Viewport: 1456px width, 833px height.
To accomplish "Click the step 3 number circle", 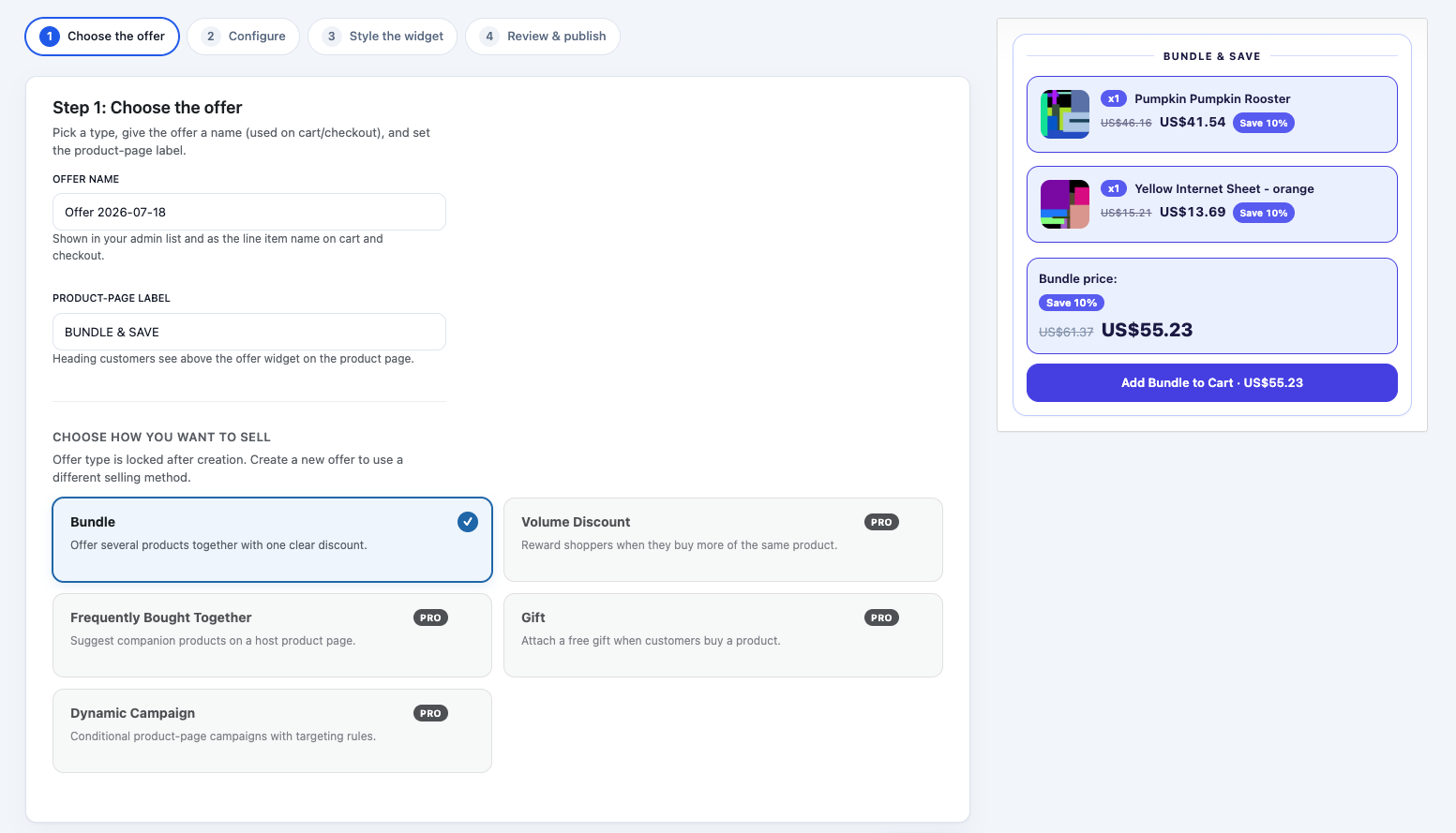I will [332, 37].
